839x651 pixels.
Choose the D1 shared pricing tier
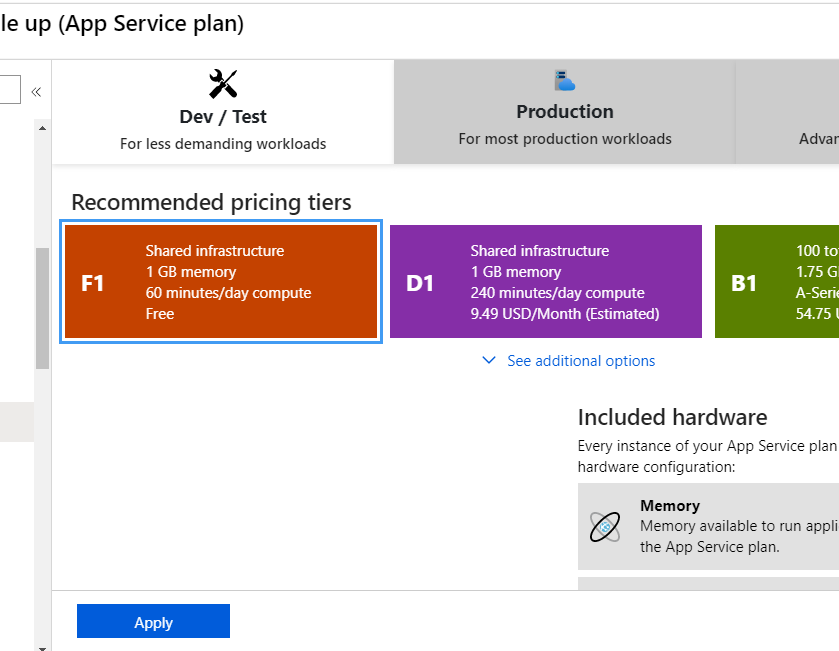tap(546, 283)
